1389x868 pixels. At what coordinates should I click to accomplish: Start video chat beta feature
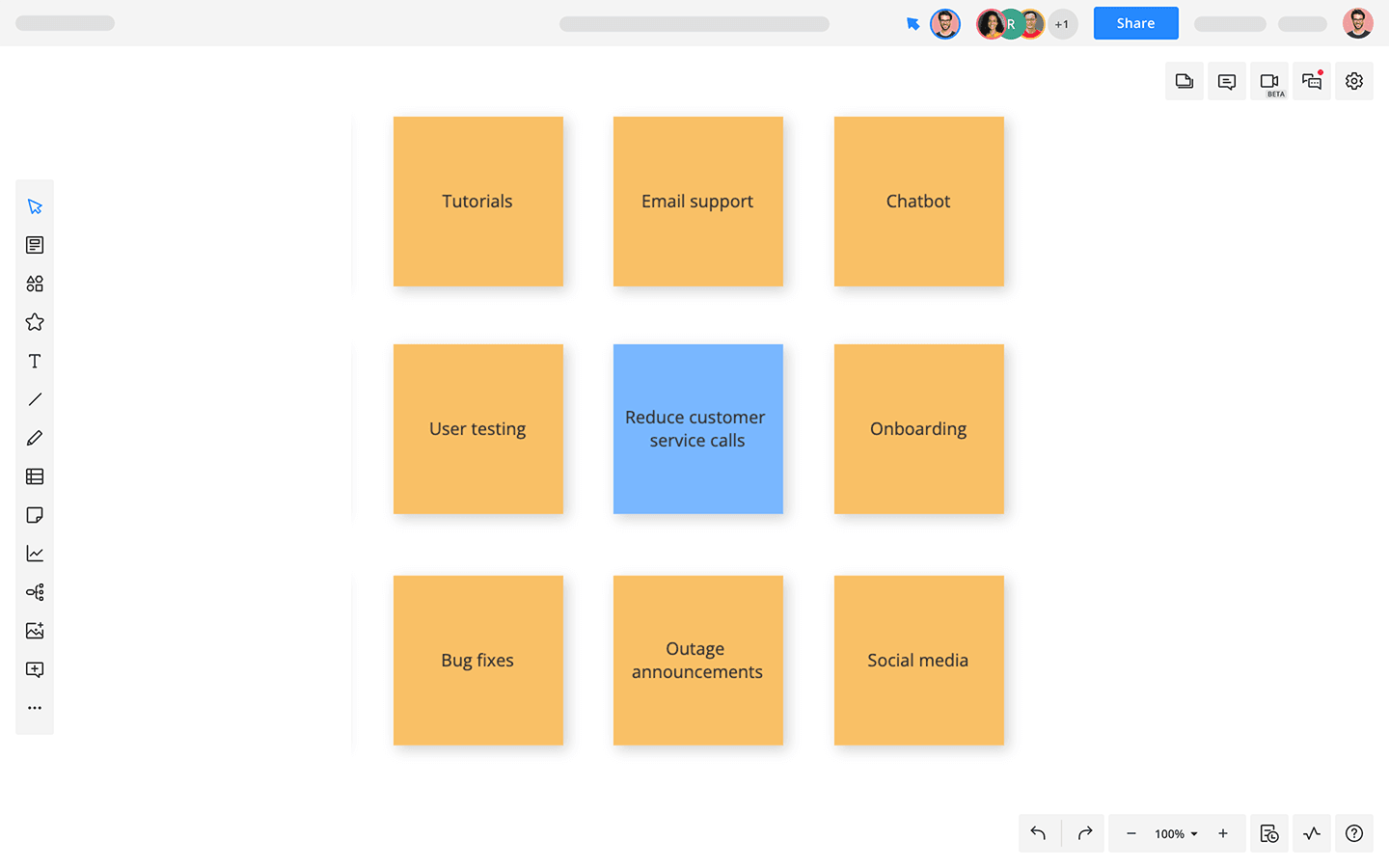[1269, 81]
